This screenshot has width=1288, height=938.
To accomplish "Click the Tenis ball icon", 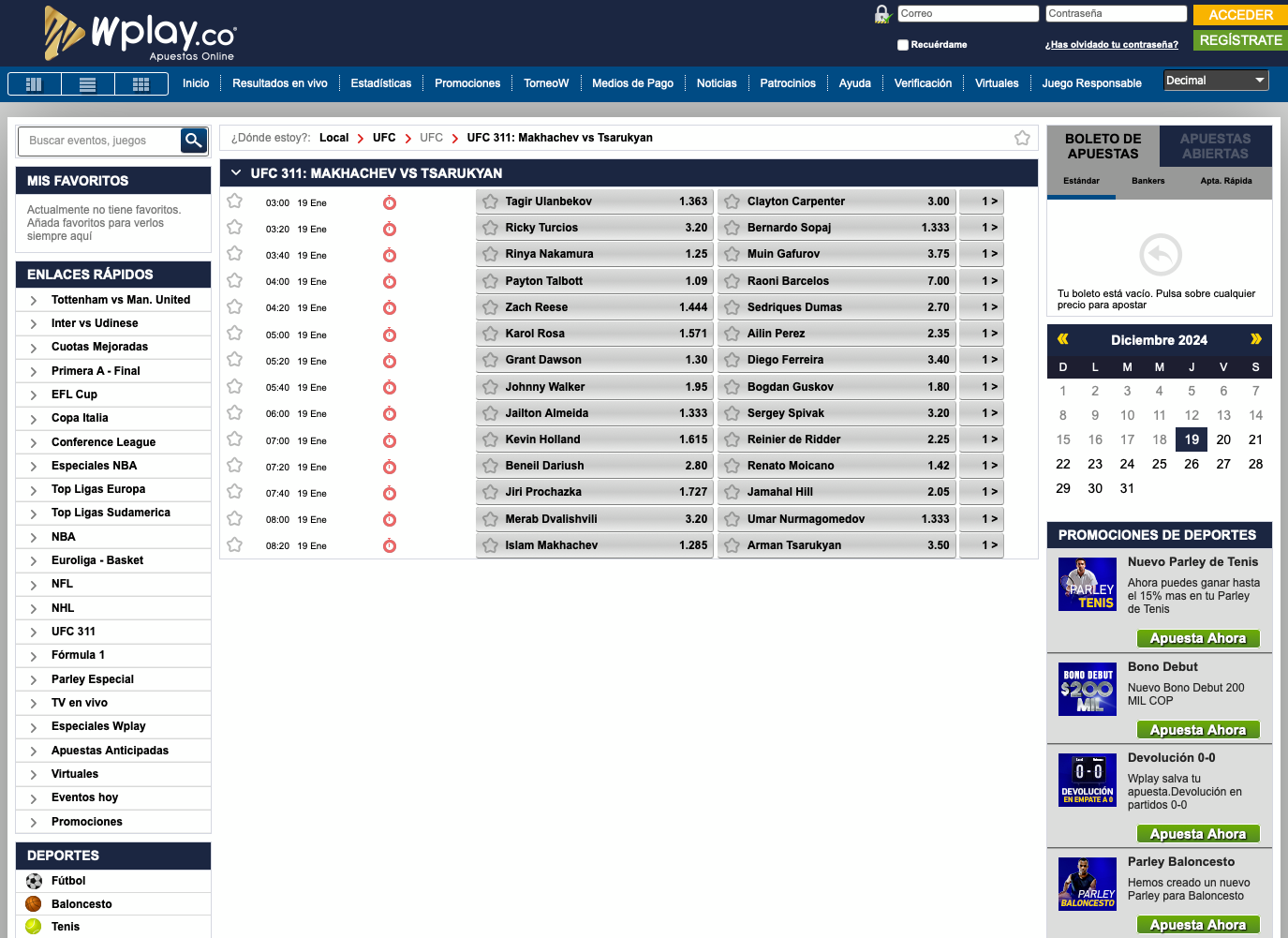I will (x=34, y=927).
